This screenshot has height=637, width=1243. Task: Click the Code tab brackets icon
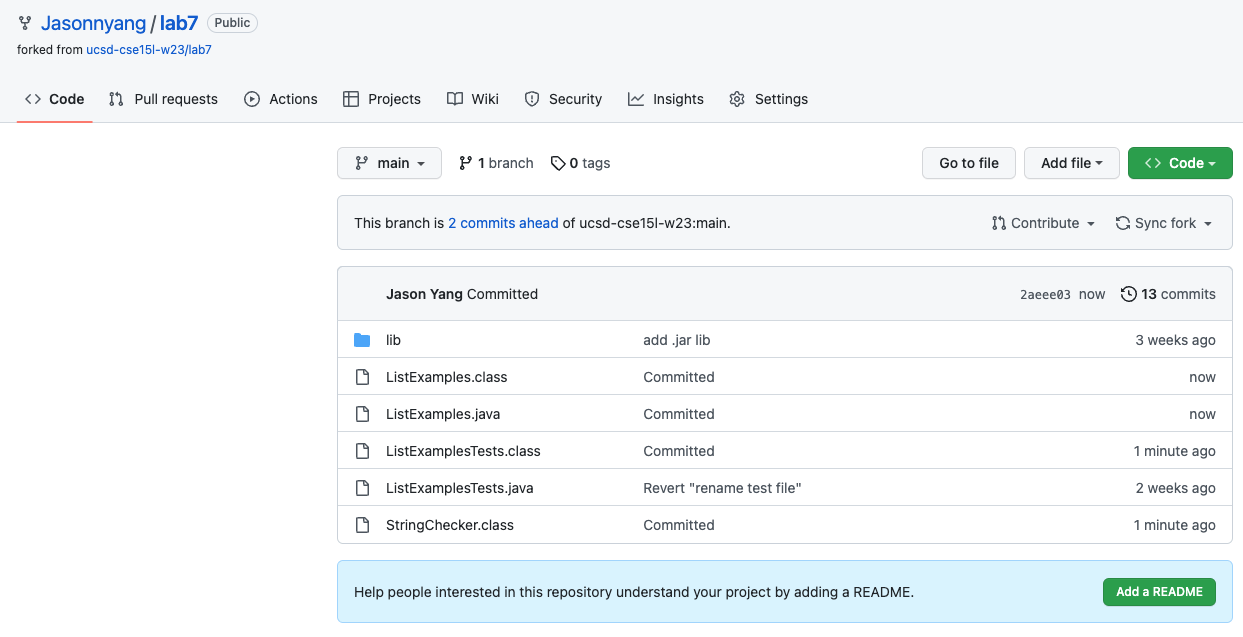[x=33, y=99]
